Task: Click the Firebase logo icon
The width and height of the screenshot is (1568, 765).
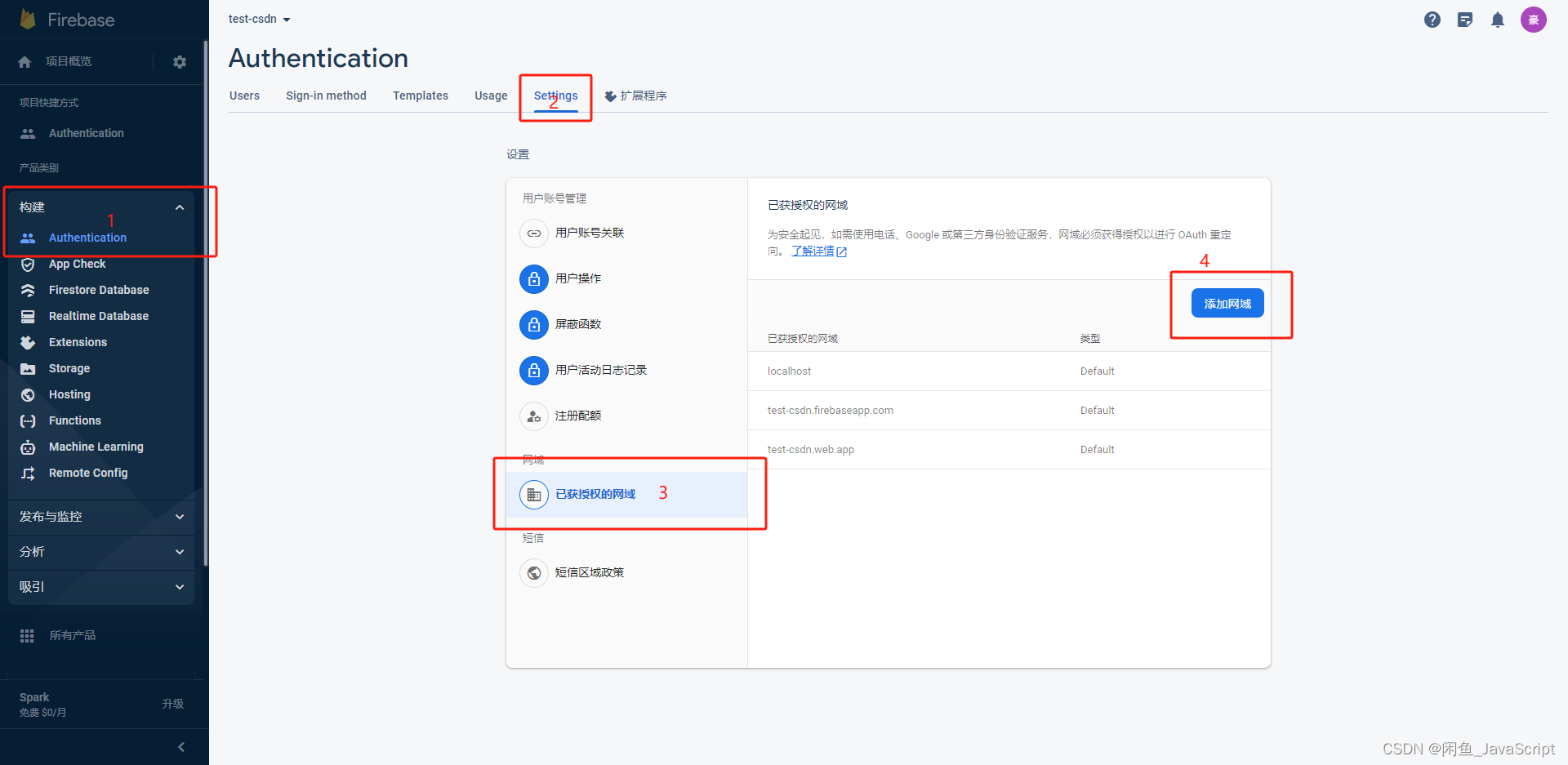Action: point(28,20)
